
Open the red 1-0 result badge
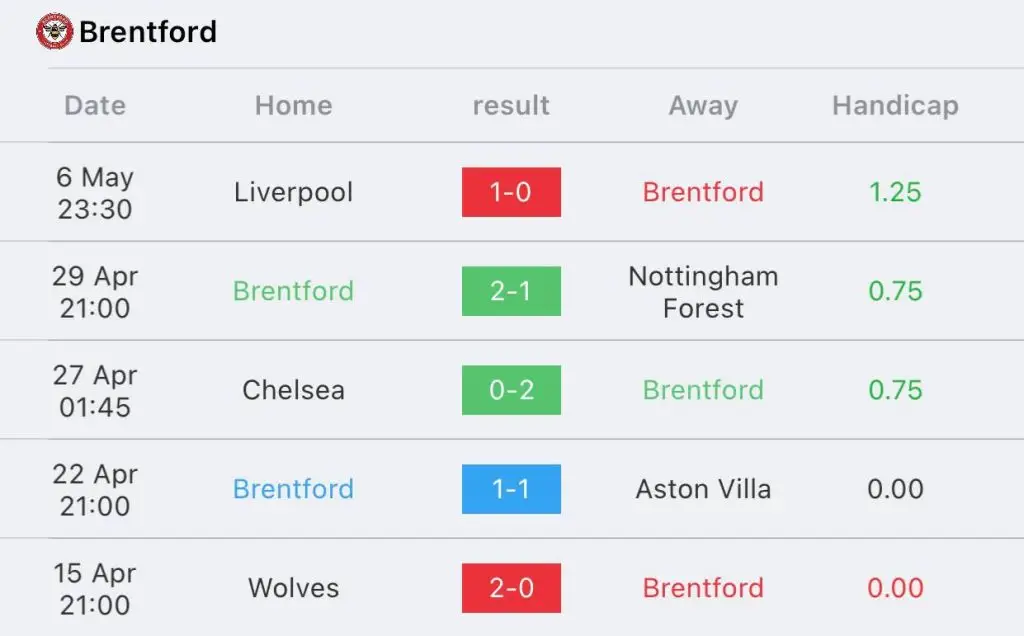pyautogui.click(x=511, y=192)
